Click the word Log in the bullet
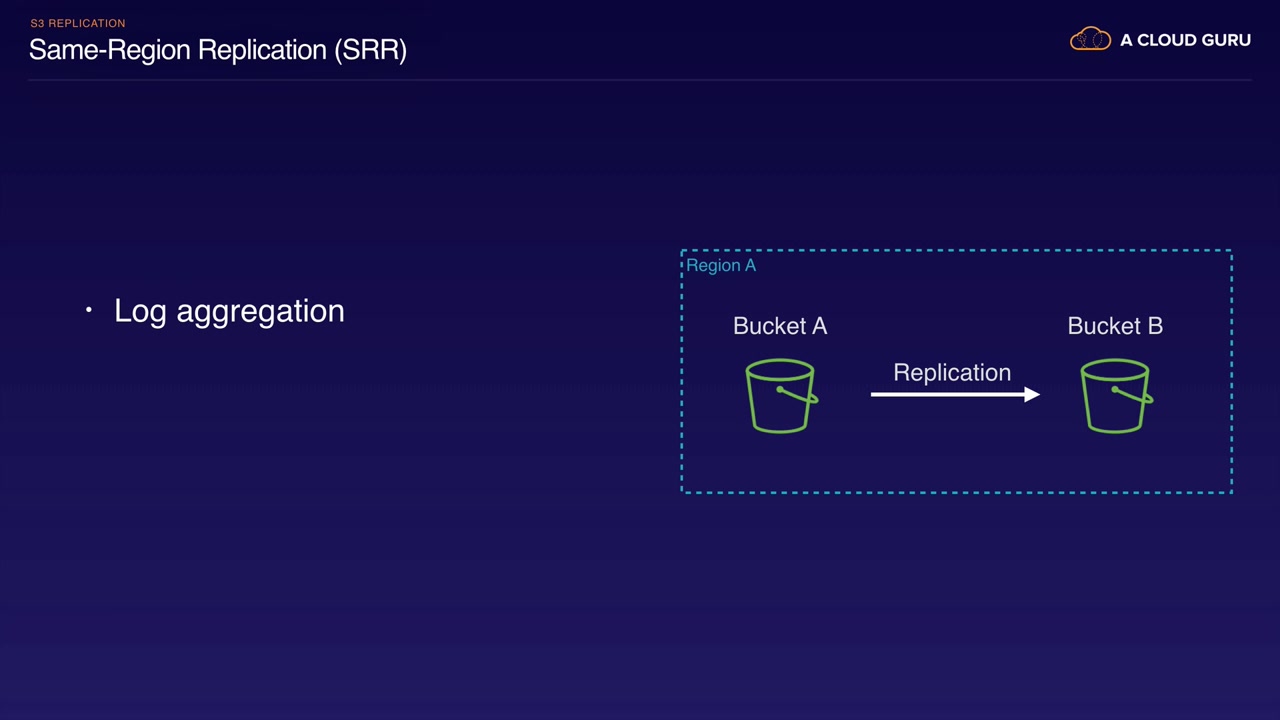This screenshot has height=720, width=1280. 140,311
